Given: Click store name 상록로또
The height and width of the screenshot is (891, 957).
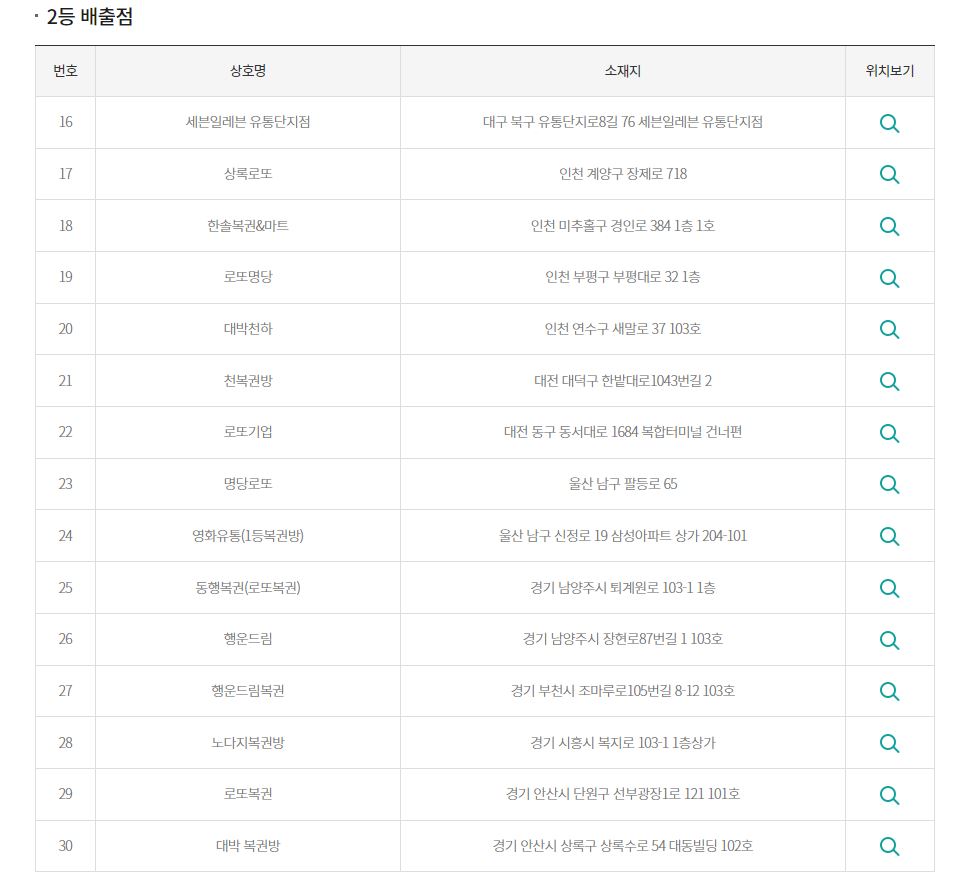Looking at the screenshot, I should click(248, 174).
